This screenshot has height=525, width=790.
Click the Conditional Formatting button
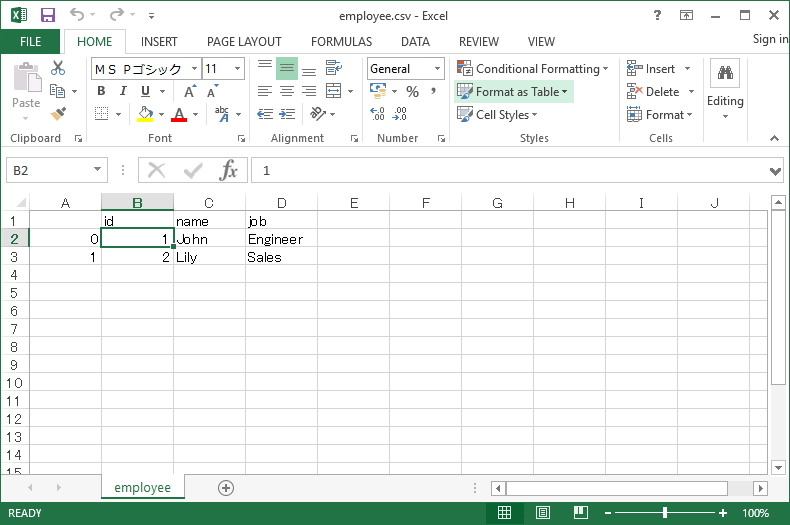click(x=533, y=68)
